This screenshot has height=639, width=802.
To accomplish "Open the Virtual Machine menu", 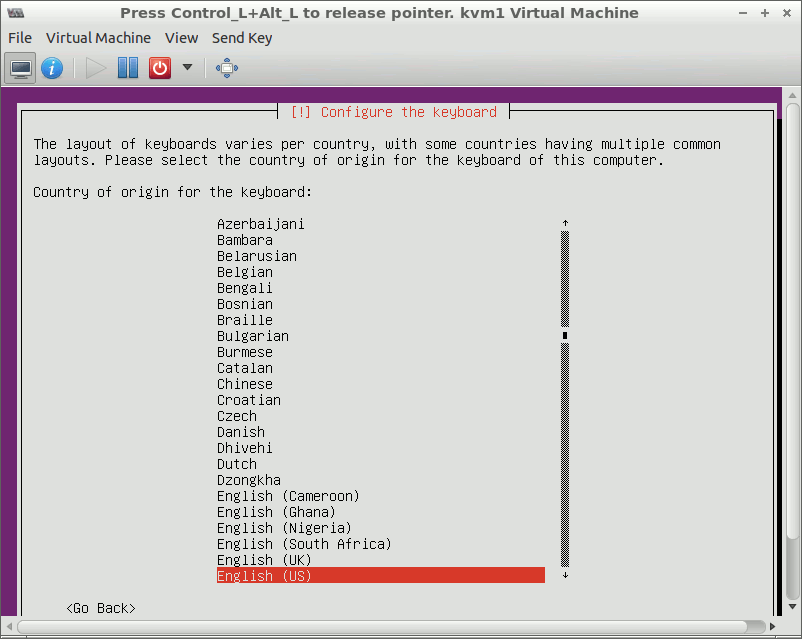I will click(98, 38).
